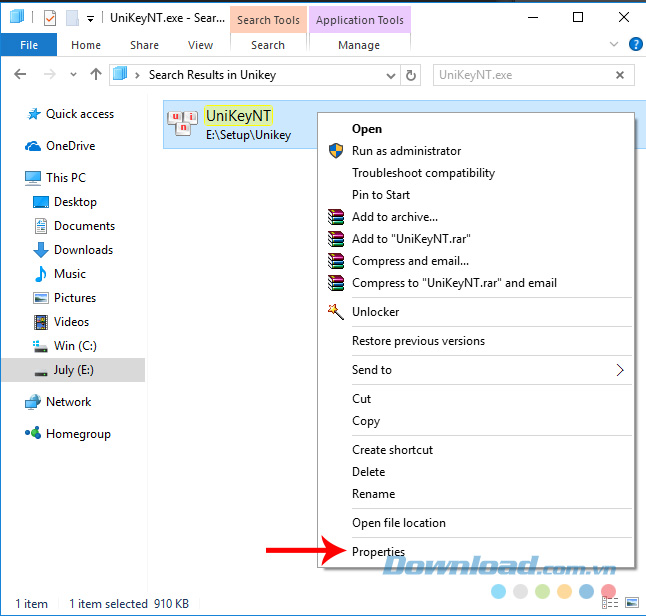Screen dimensions: 646x616
Task: Select Properties from the context menu
Action: click(378, 551)
